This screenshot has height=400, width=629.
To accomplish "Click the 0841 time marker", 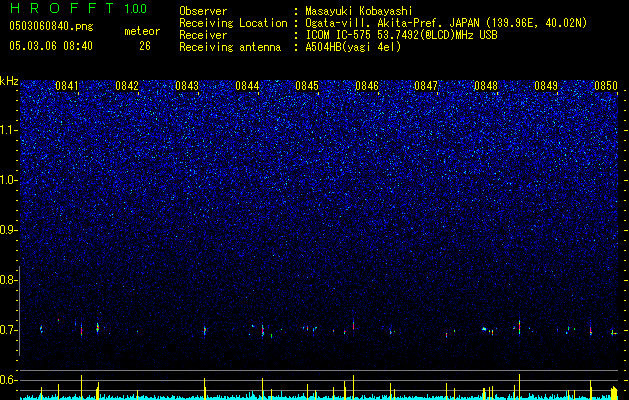I will tap(67, 86).
